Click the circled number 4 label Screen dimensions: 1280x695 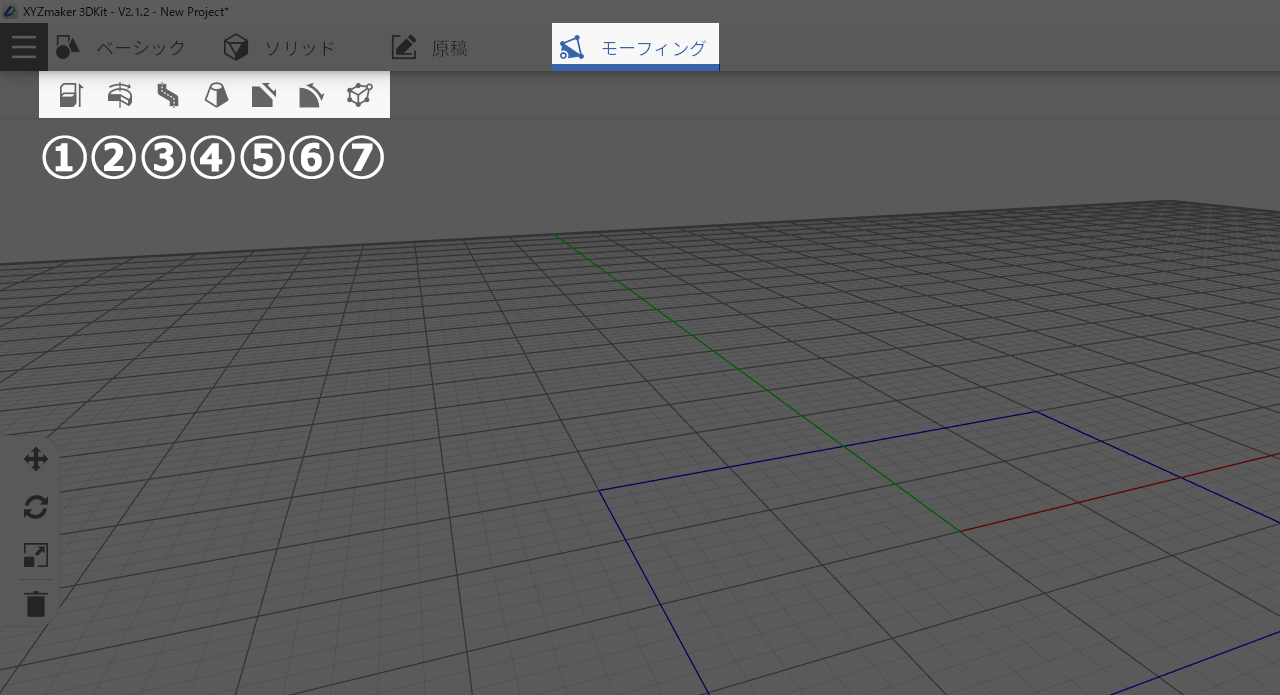pyautogui.click(x=212, y=158)
